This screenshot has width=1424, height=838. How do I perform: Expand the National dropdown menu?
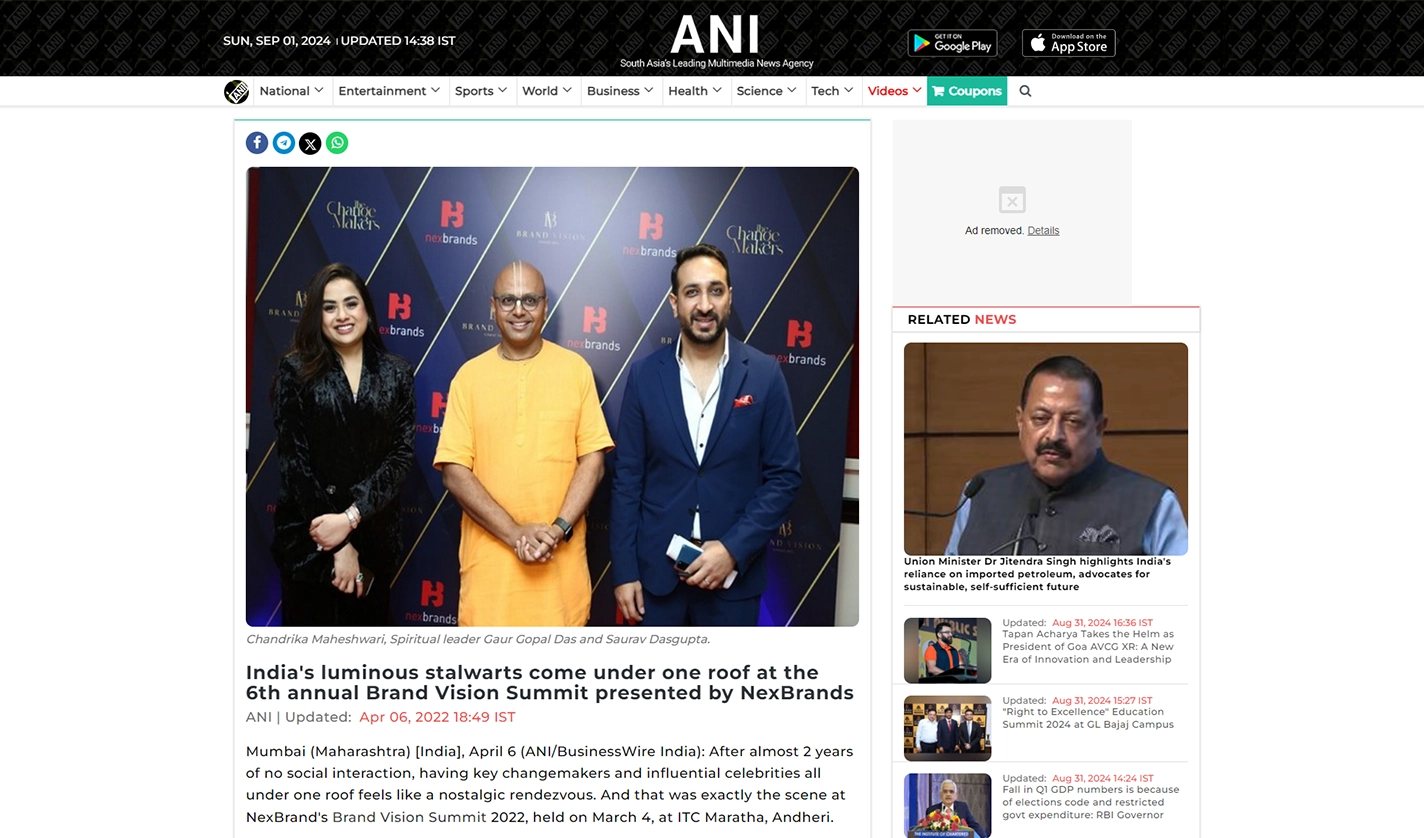click(291, 91)
